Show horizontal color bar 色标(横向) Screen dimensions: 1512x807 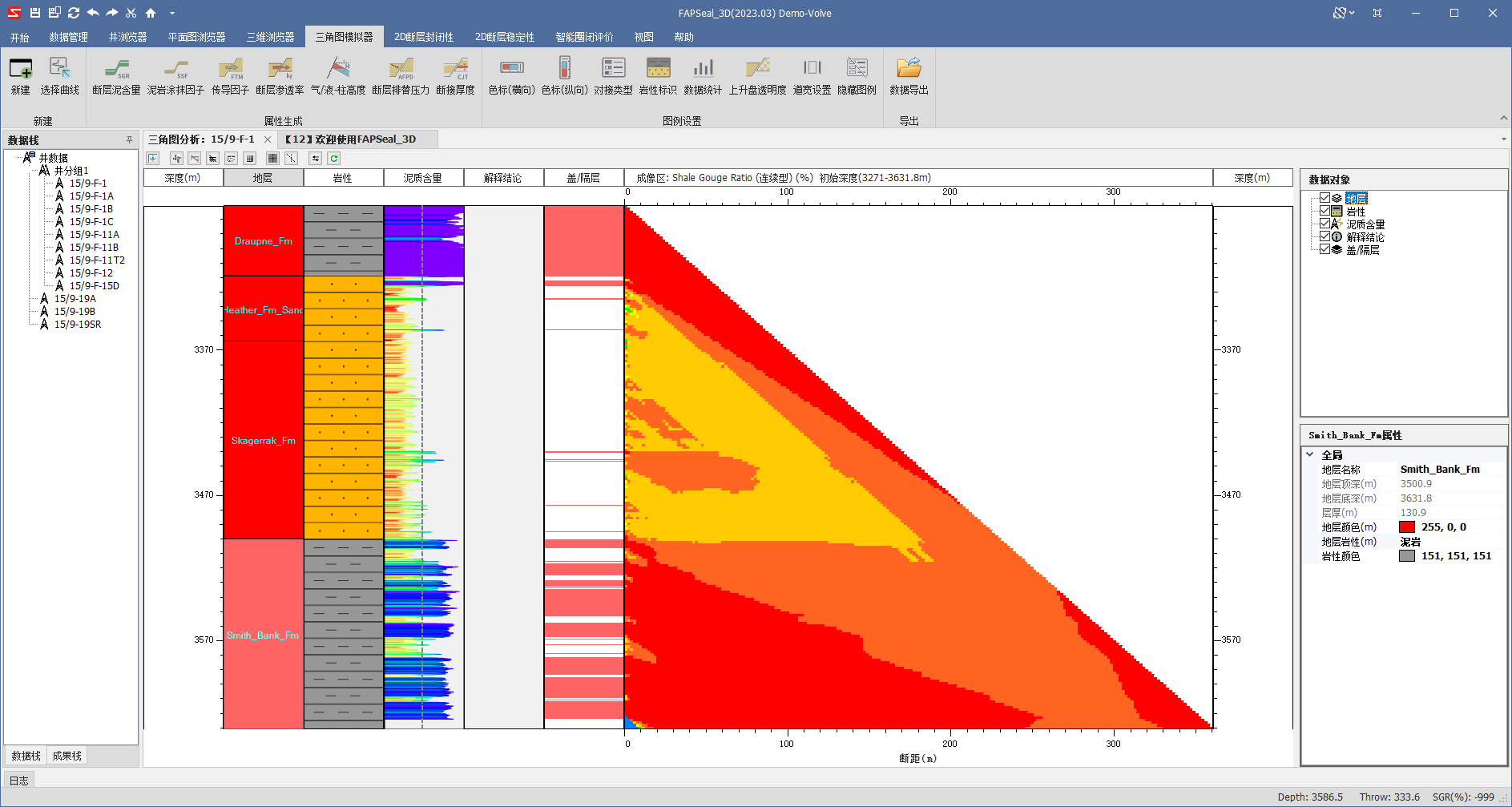click(511, 76)
